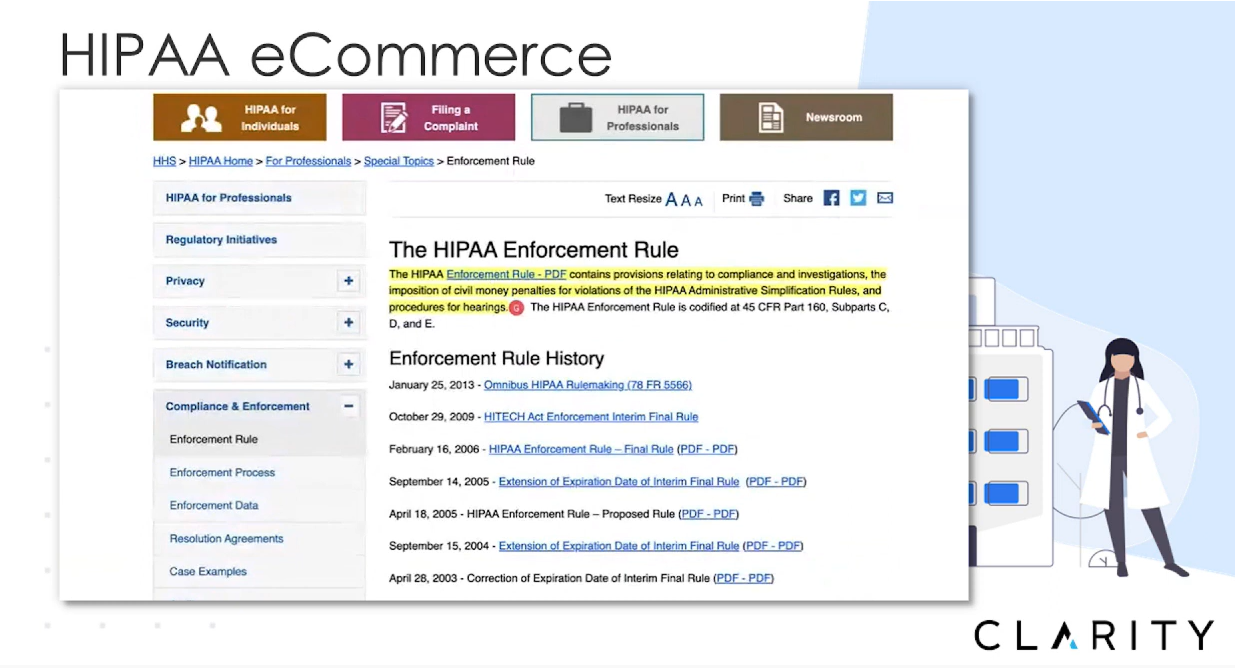Open the HIPAA for Individuals tile
The height and width of the screenshot is (668, 1235).
click(239, 117)
